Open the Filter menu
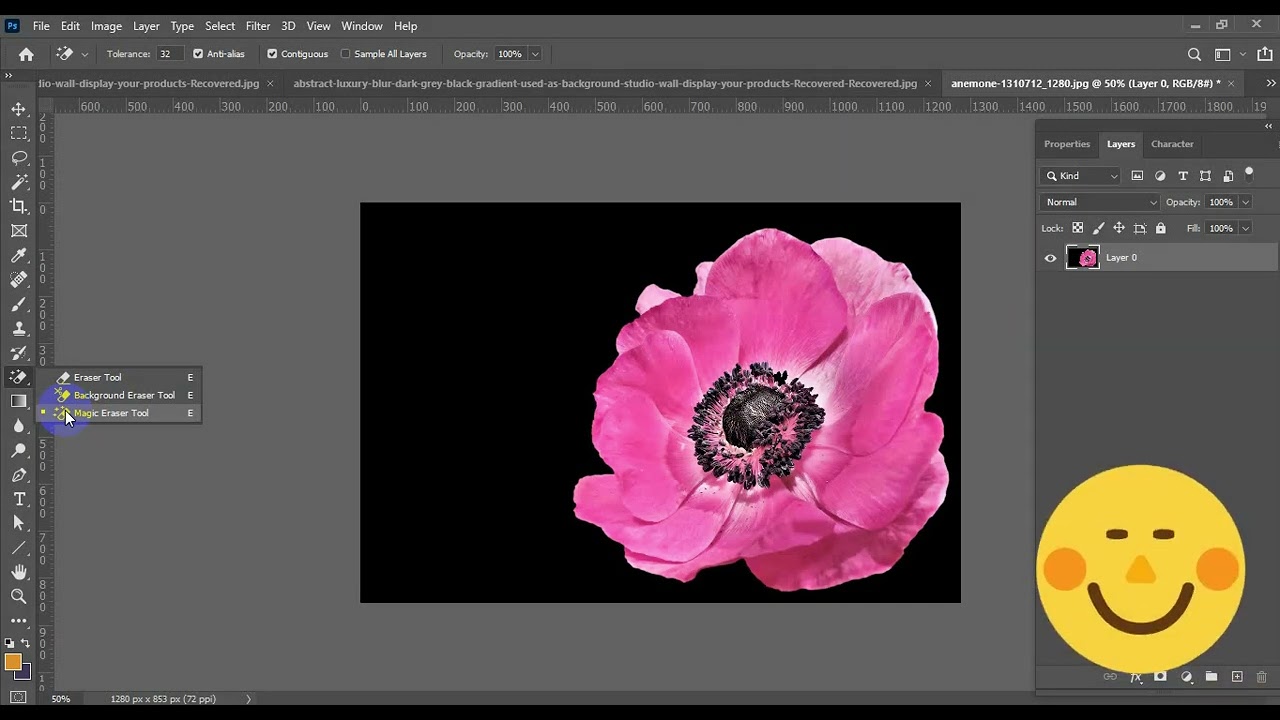Image resolution: width=1280 pixels, height=720 pixels. click(x=258, y=26)
